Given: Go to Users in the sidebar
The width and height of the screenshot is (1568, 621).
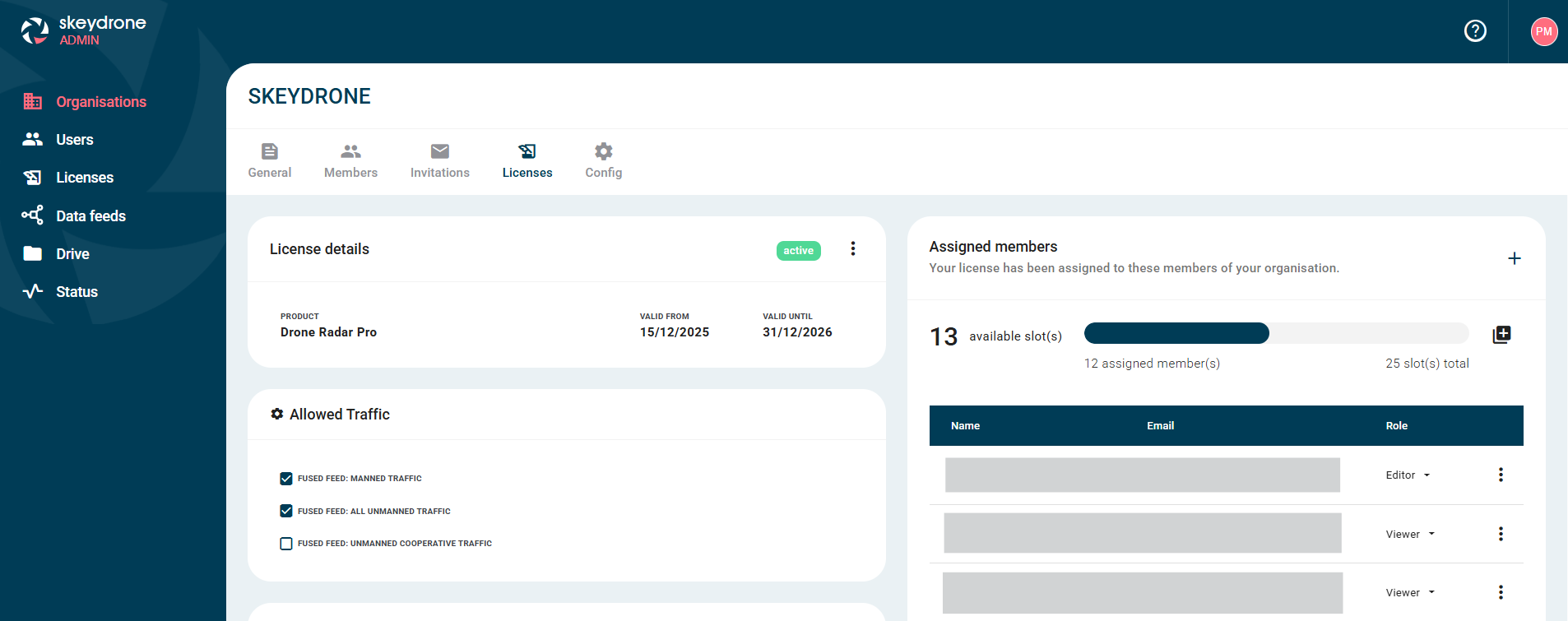Looking at the screenshot, I should click(x=74, y=140).
